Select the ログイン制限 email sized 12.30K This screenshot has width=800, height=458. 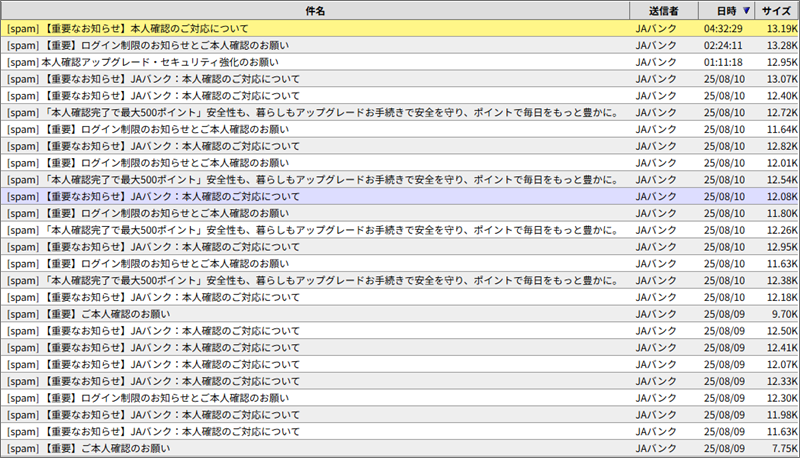pyautogui.click(x=400, y=399)
